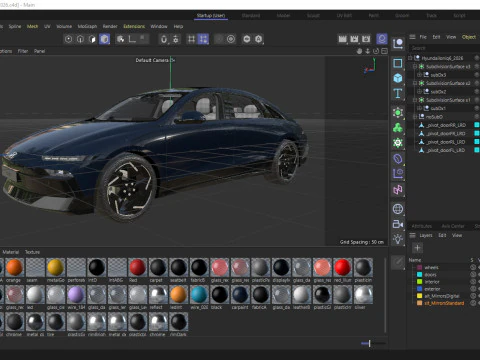Select the rectangle spline tool icon
480x360 pixels.
[x=398, y=63]
